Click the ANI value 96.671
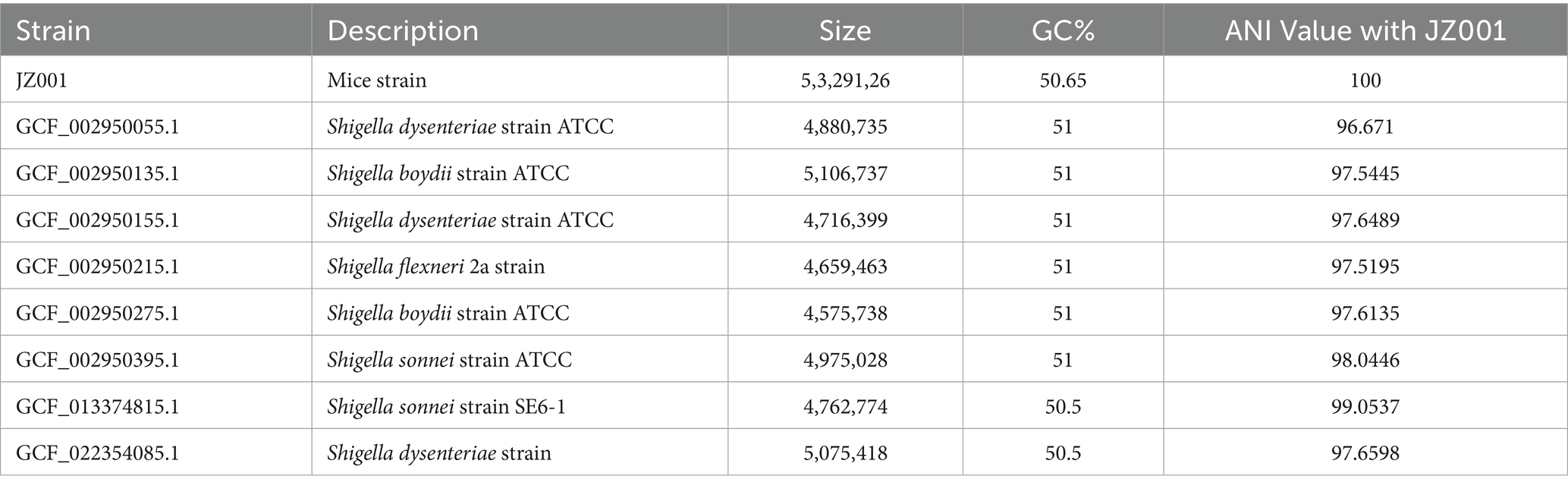This screenshot has height=489, width=1568. coord(1365,126)
